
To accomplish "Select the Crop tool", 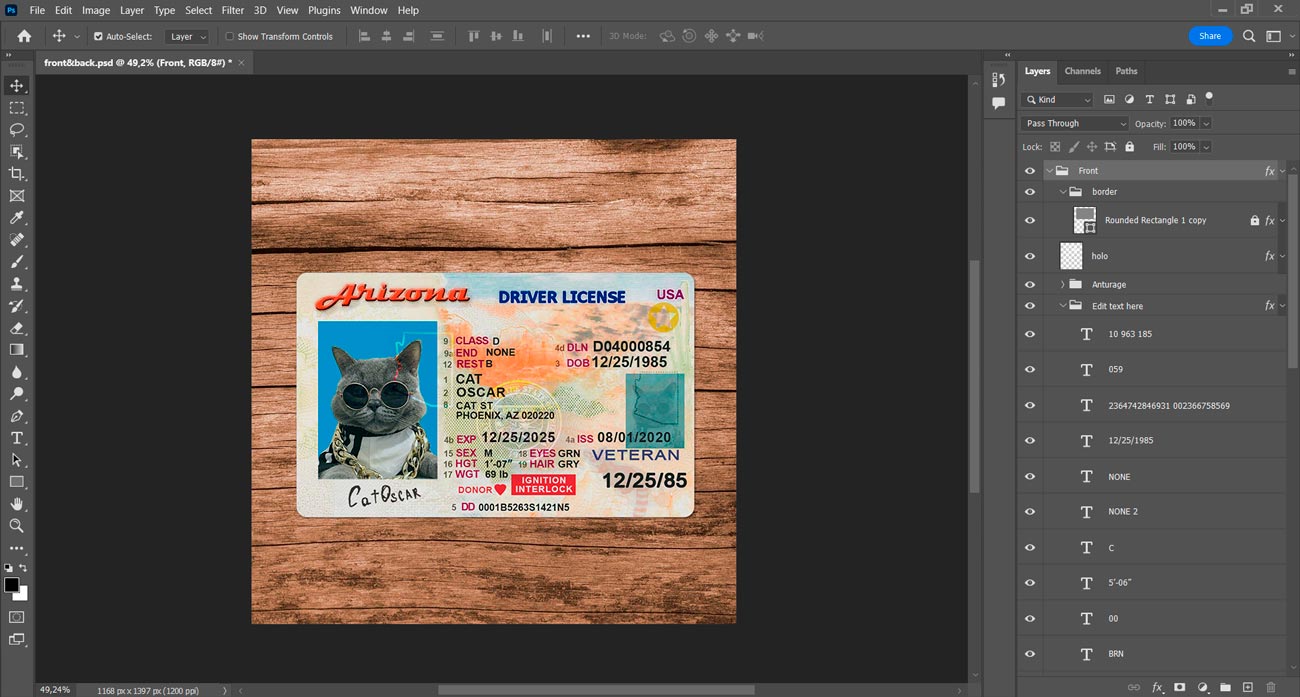I will click(x=17, y=174).
